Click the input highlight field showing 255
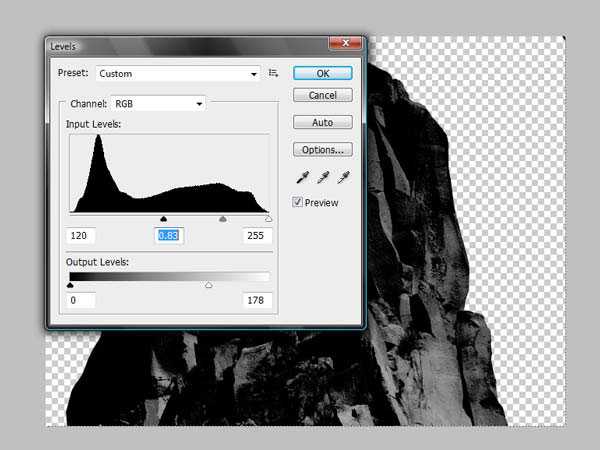600x450 pixels. pos(257,235)
